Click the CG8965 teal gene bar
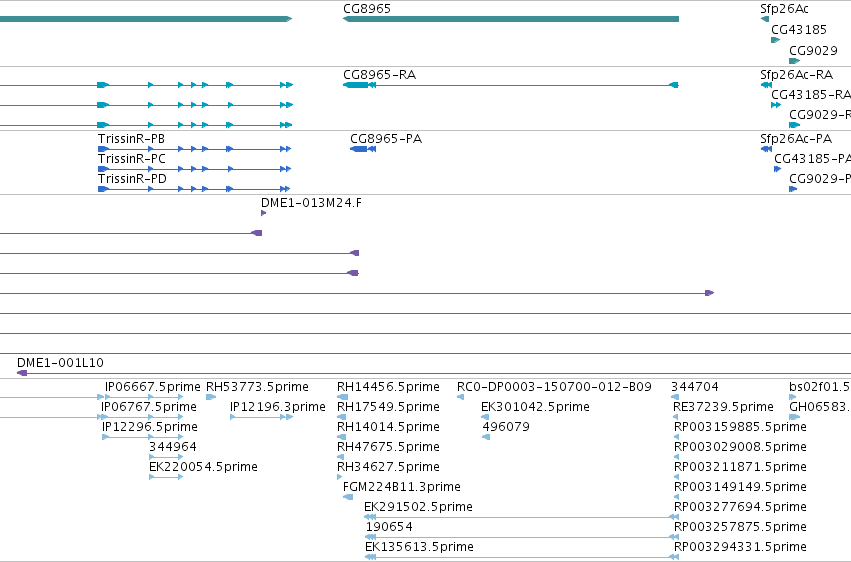This screenshot has width=851, height=562. pyautogui.click(x=511, y=19)
